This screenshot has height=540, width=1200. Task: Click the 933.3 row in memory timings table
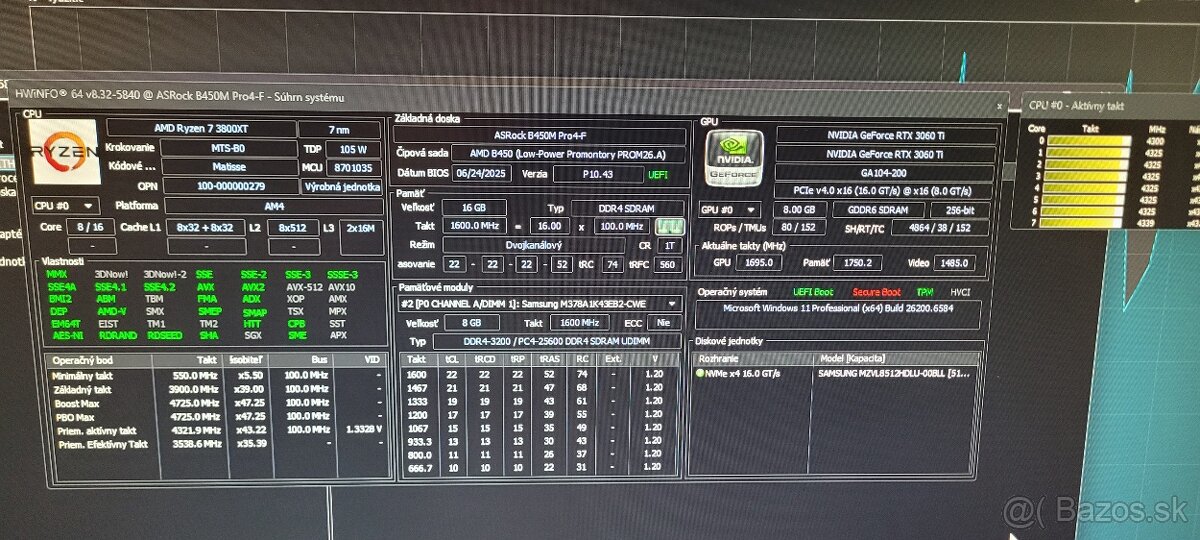pos(540,440)
